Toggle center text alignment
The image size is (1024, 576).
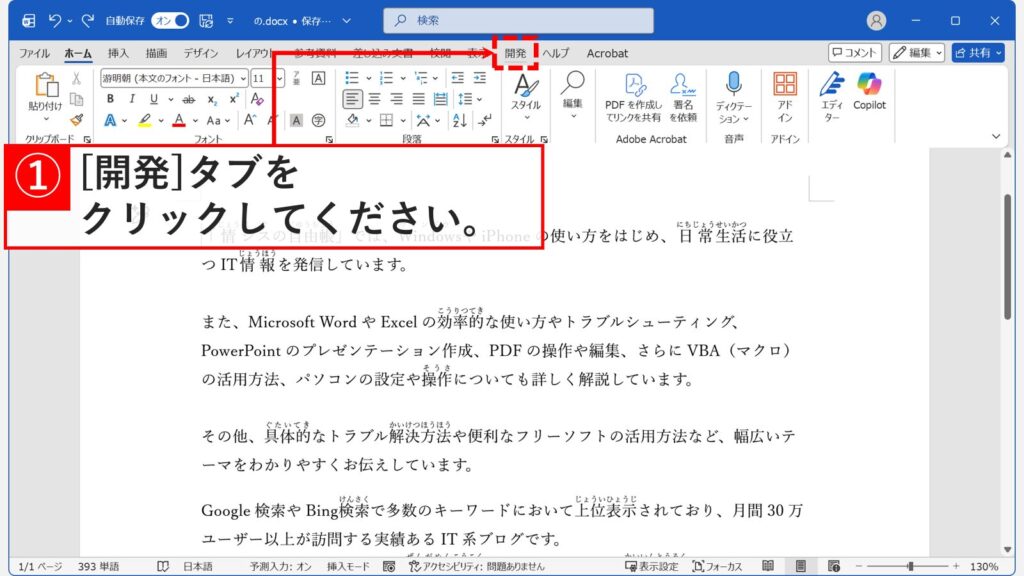374,99
